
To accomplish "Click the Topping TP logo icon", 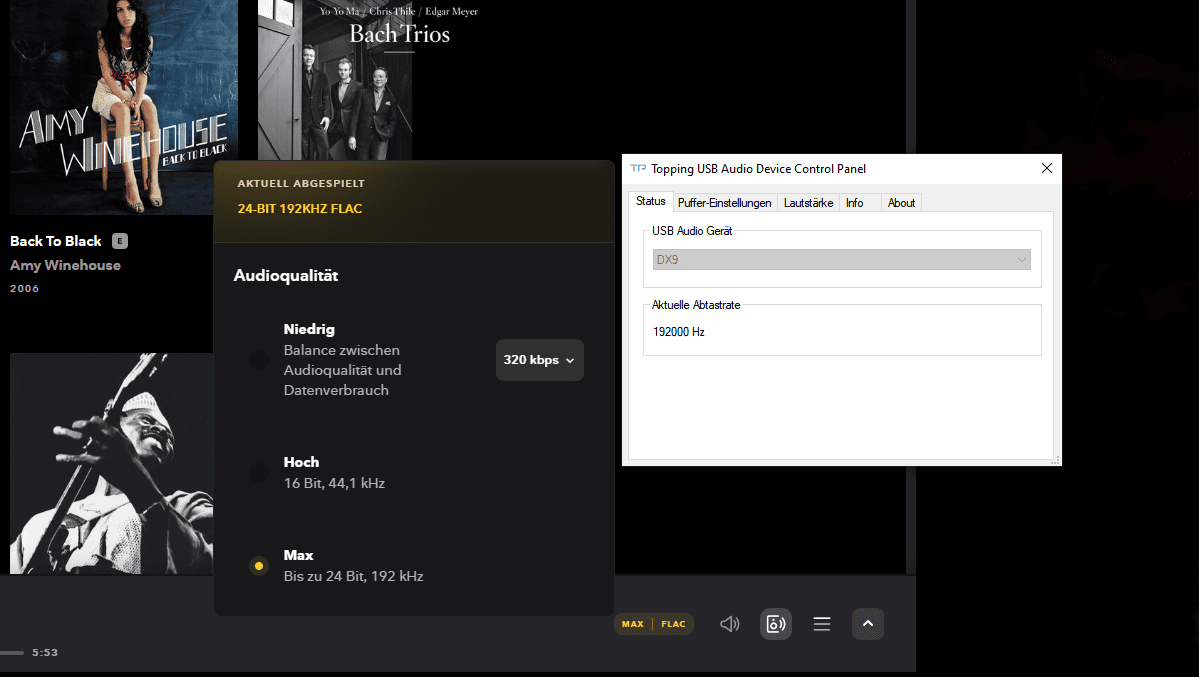I will click(x=638, y=168).
